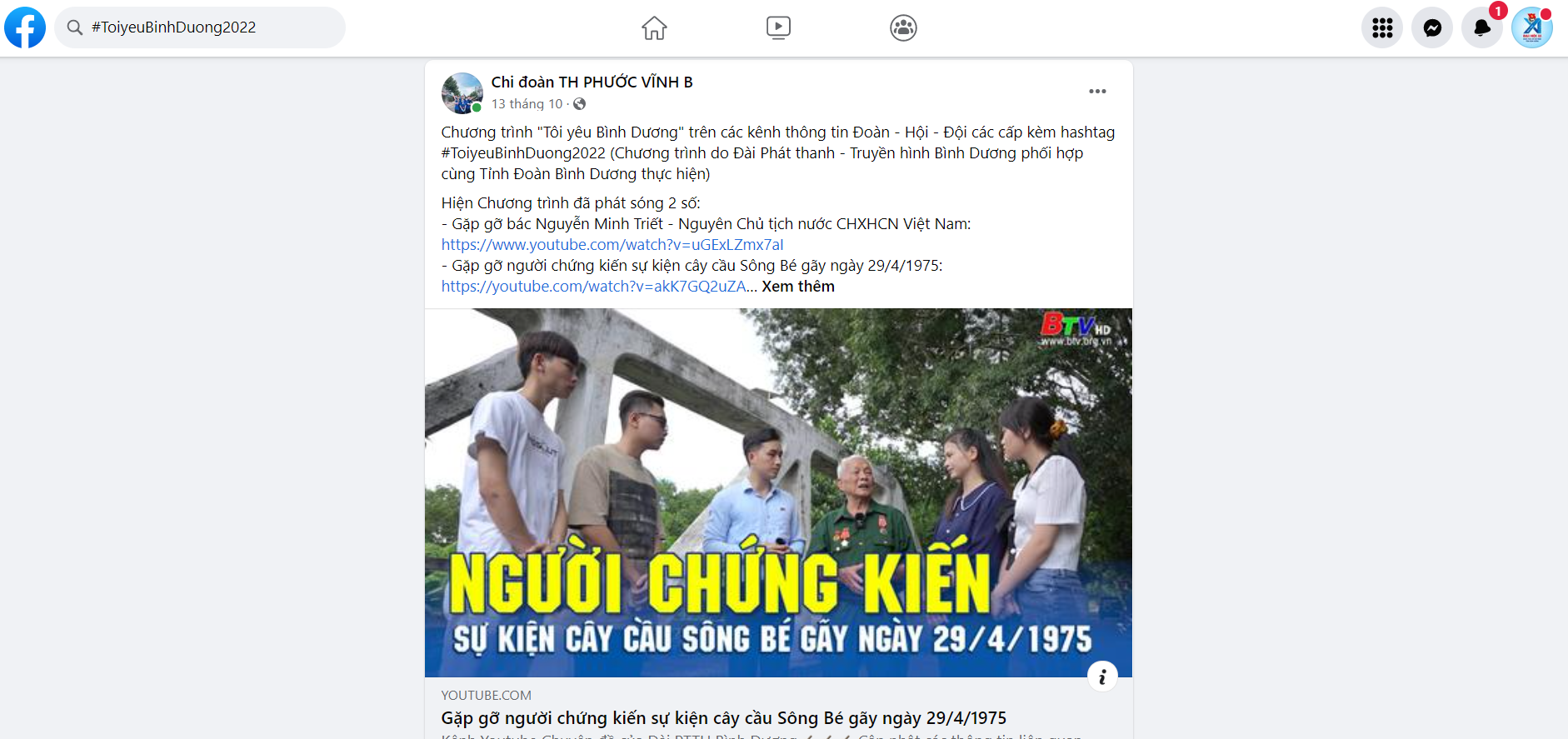Click the Facebook logo icon
The width and height of the screenshot is (1568, 739).
point(25,27)
